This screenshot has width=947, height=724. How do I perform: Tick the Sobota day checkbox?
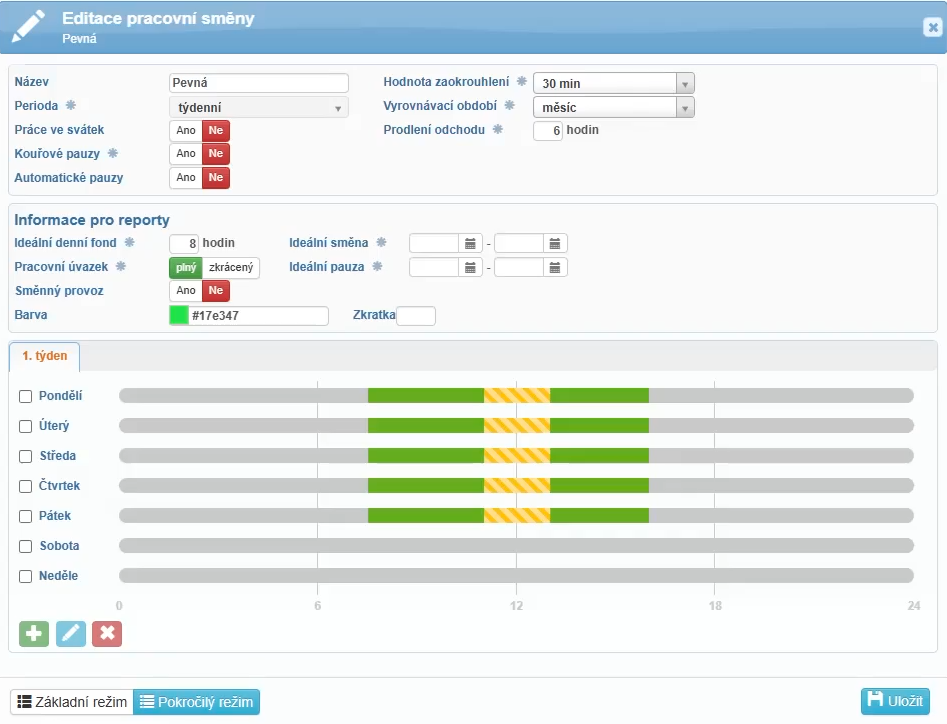pos(26,546)
